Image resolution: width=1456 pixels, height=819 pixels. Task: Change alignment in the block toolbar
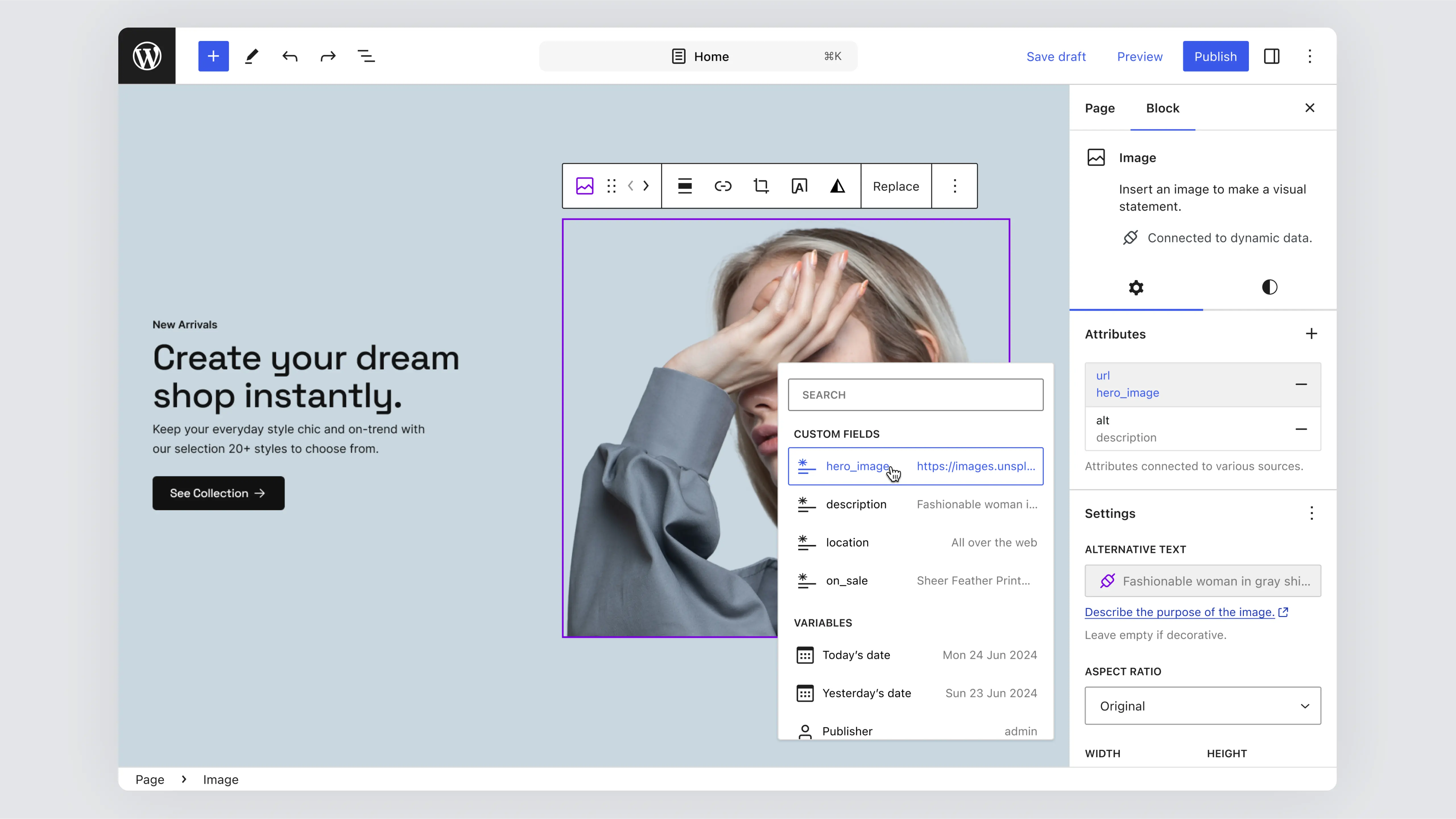pos(684,186)
